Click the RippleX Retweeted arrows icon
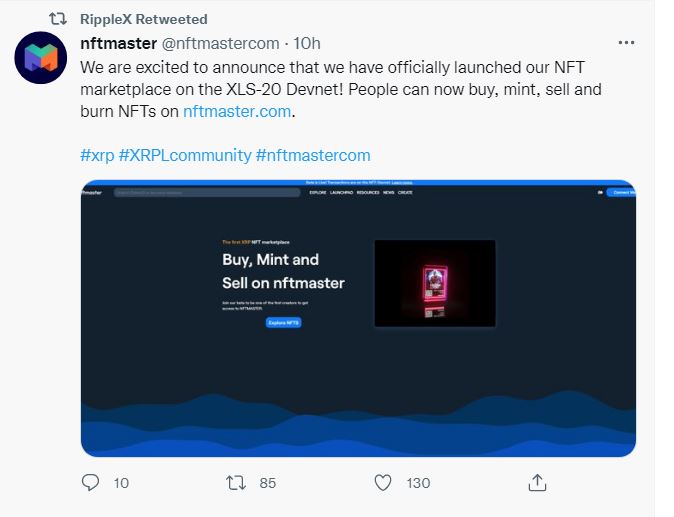 (58, 19)
